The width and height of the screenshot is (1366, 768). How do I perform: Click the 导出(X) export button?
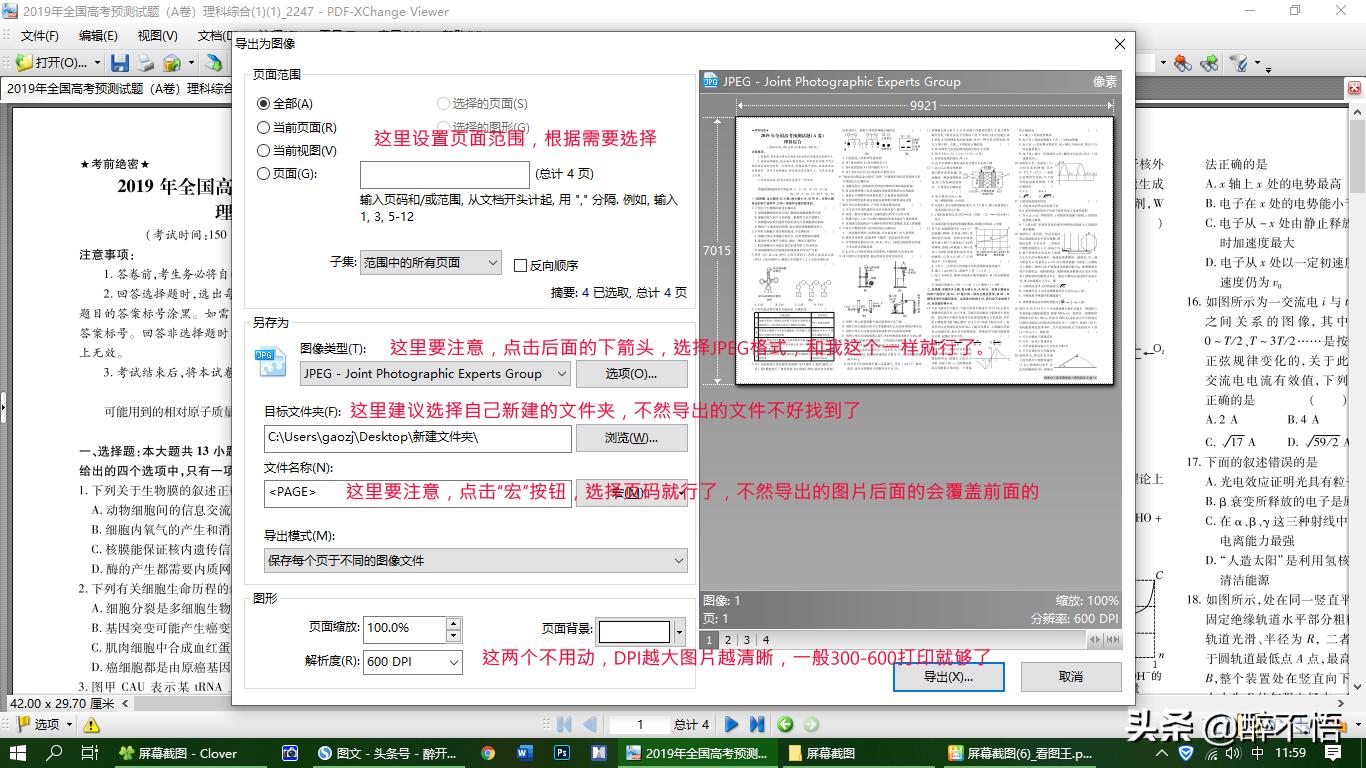point(947,677)
